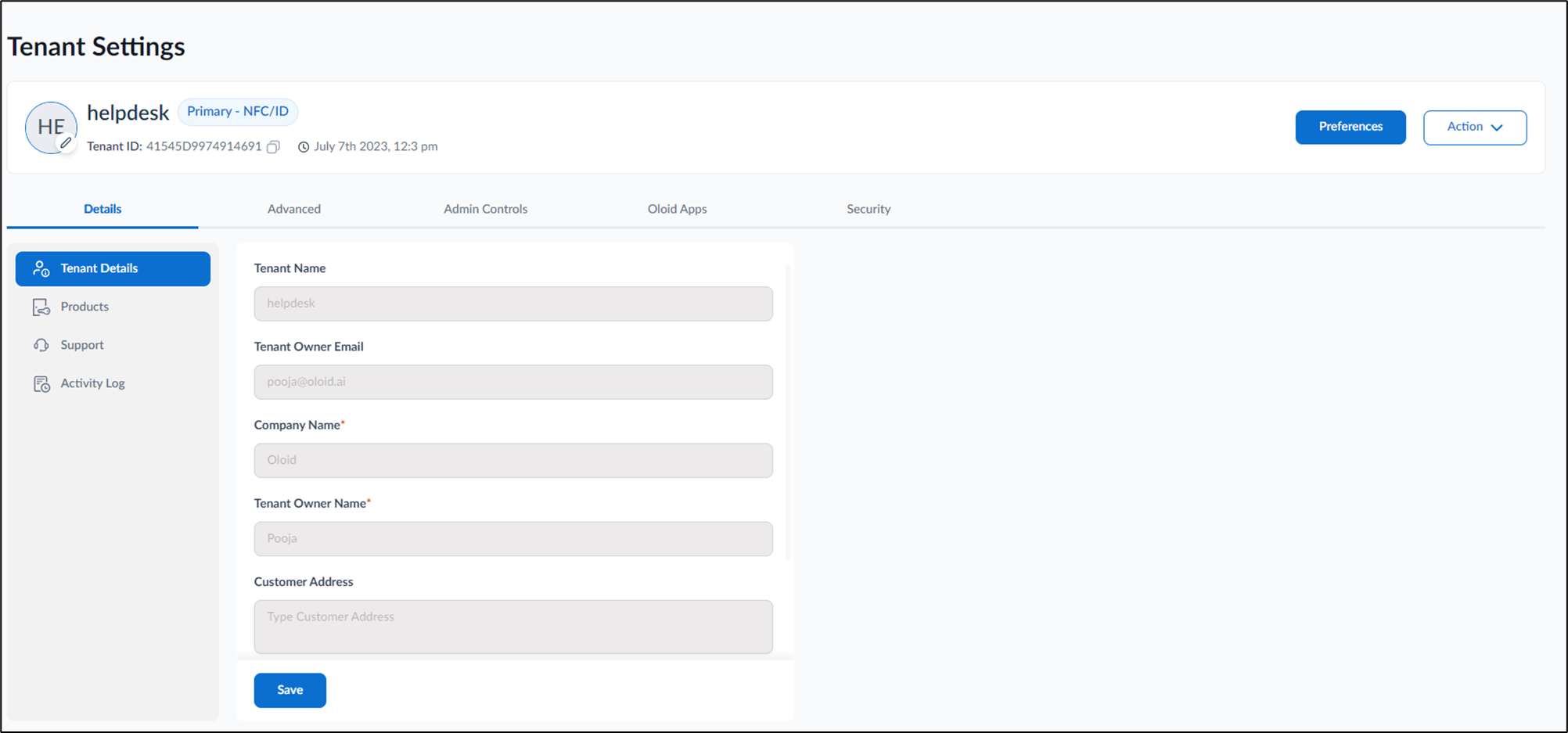Focus the Company Name field
This screenshot has height=733, width=1568.
pos(513,460)
